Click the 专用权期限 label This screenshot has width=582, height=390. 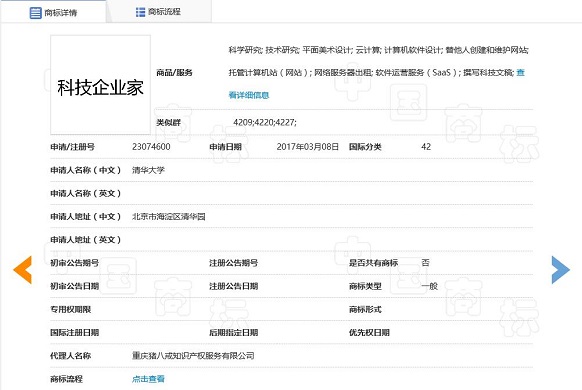(x=71, y=309)
